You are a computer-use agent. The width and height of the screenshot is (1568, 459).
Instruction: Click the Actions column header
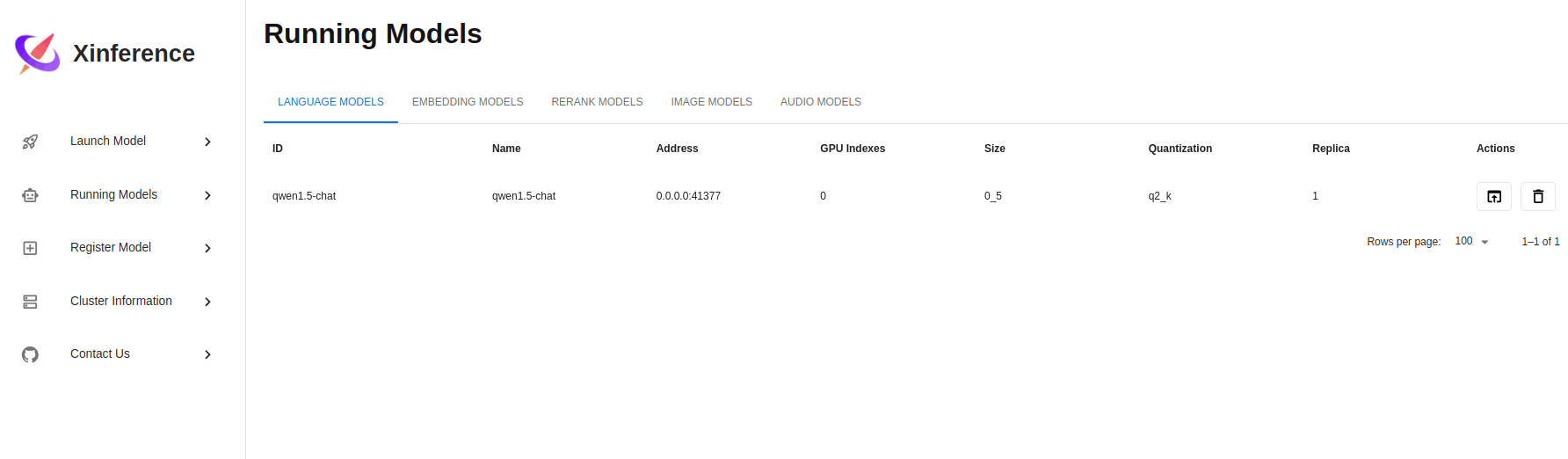coord(1496,149)
